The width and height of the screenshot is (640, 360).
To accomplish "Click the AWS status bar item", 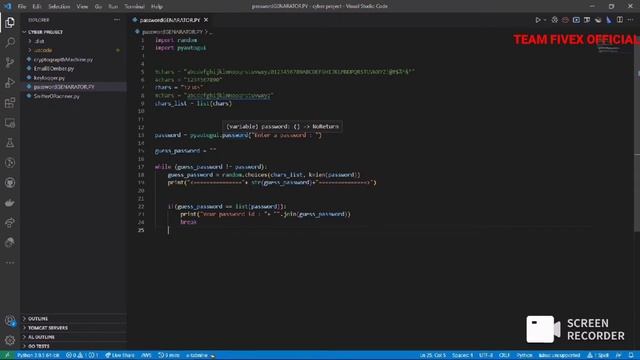I will (146, 356).
